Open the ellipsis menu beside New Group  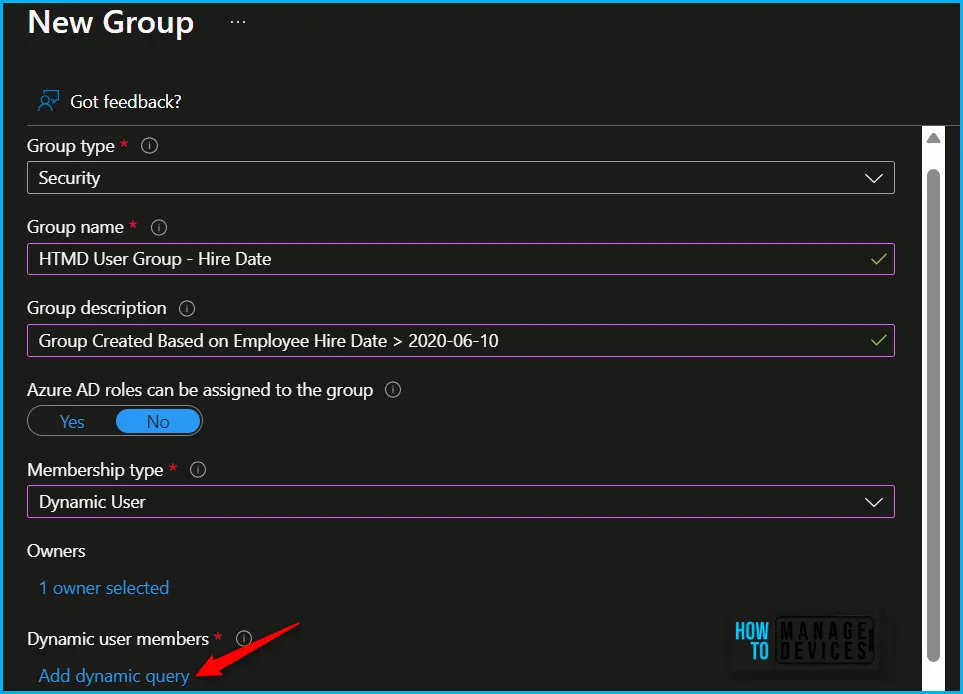[x=238, y=22]
